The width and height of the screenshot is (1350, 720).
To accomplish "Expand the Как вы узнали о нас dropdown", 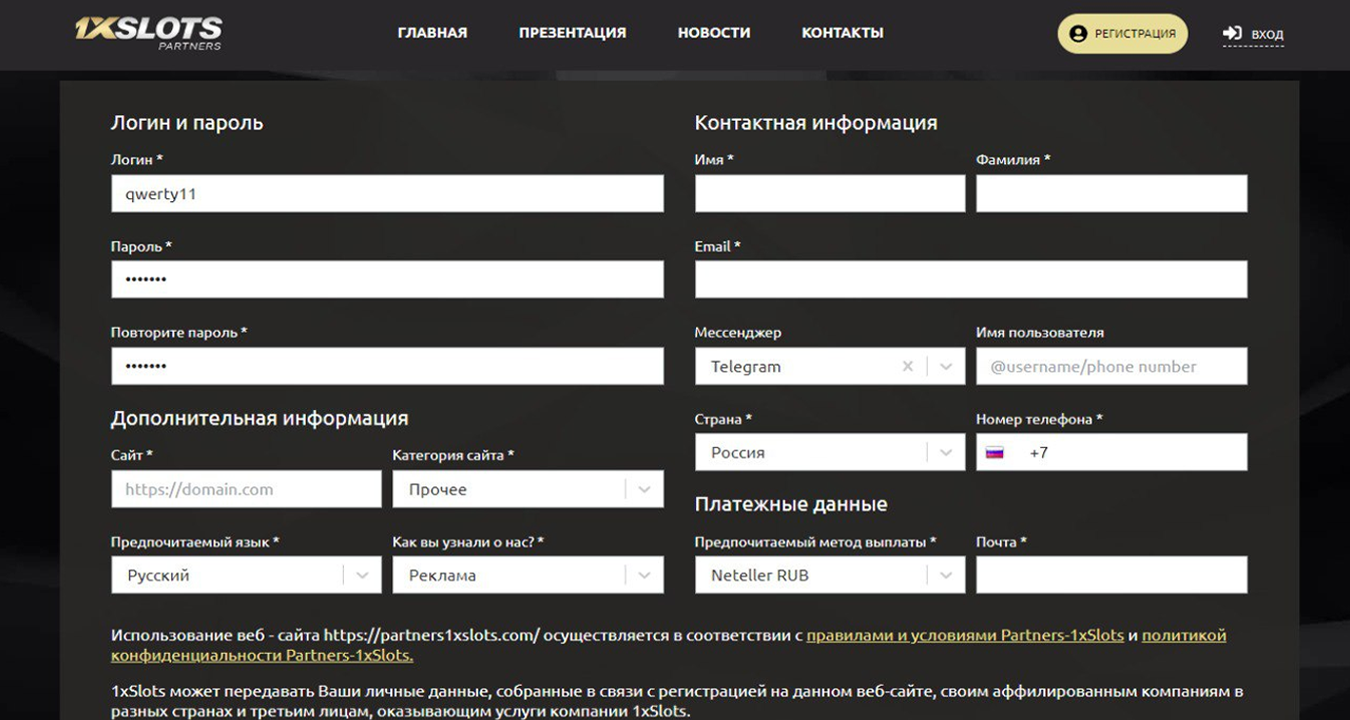I will click(527, 575).
